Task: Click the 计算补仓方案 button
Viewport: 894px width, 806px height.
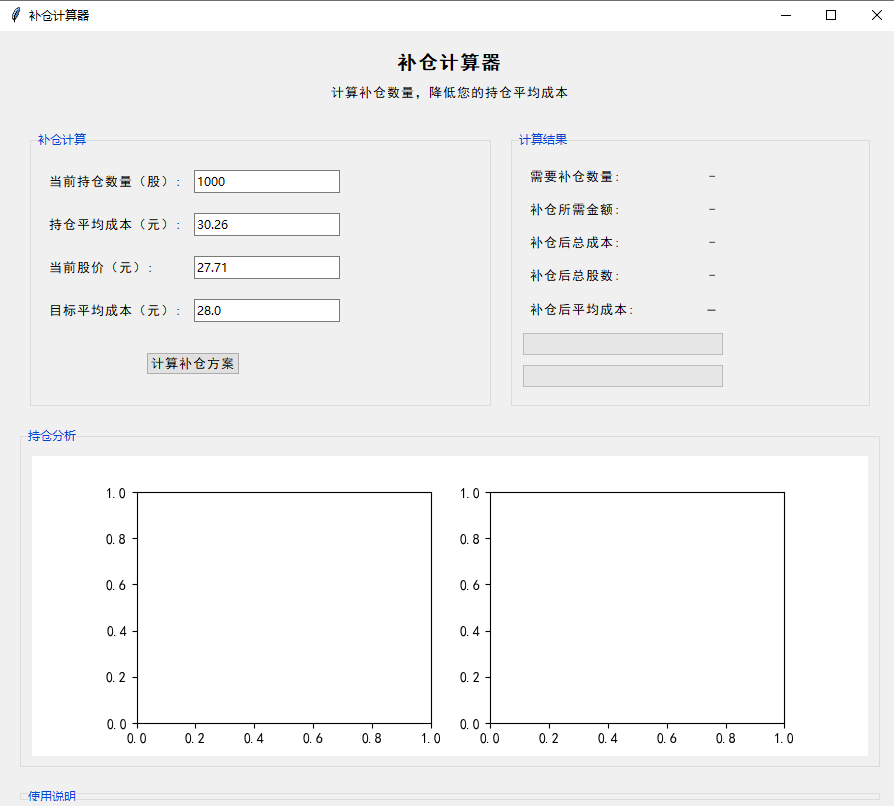Action: 192,363
